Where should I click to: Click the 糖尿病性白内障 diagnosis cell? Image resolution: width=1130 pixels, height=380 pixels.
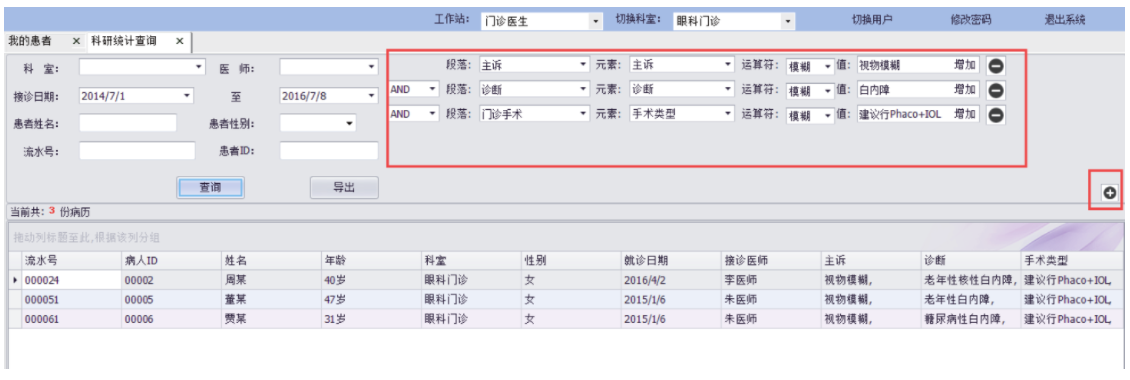point(970,319)
